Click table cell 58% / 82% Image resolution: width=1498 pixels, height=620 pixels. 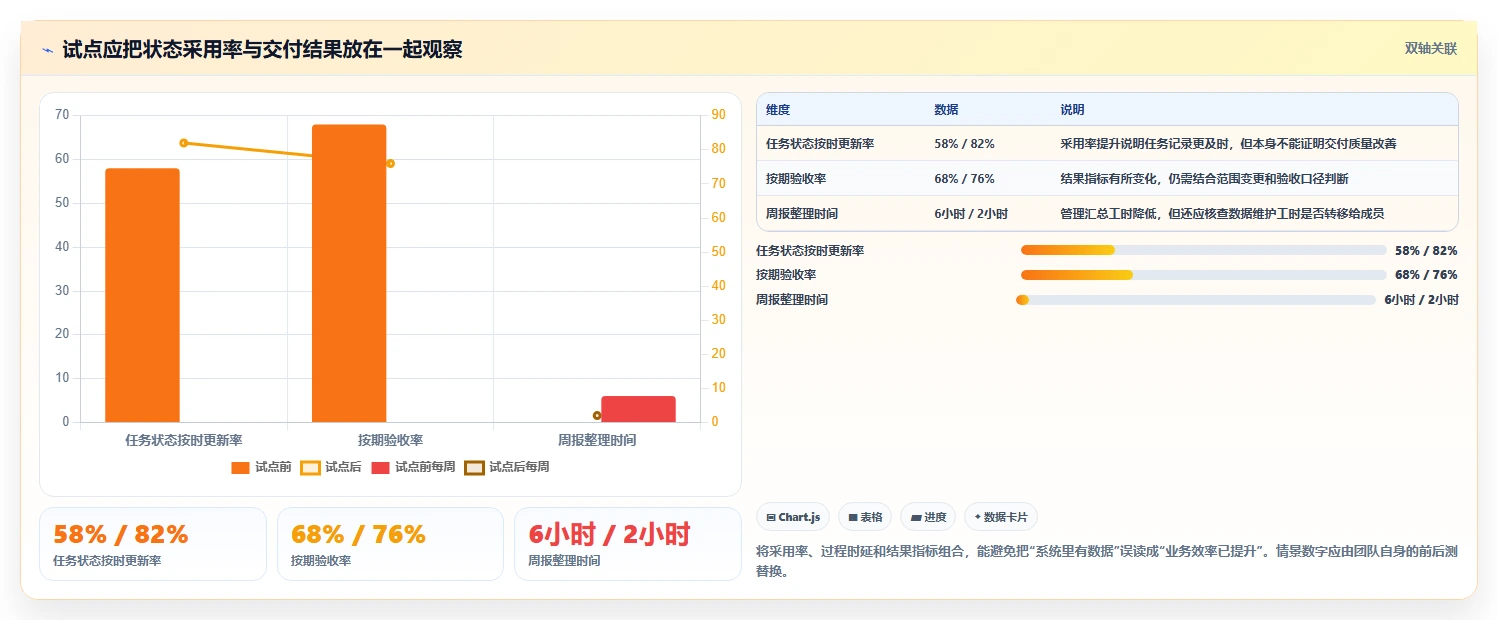click(x=964, y=144)
